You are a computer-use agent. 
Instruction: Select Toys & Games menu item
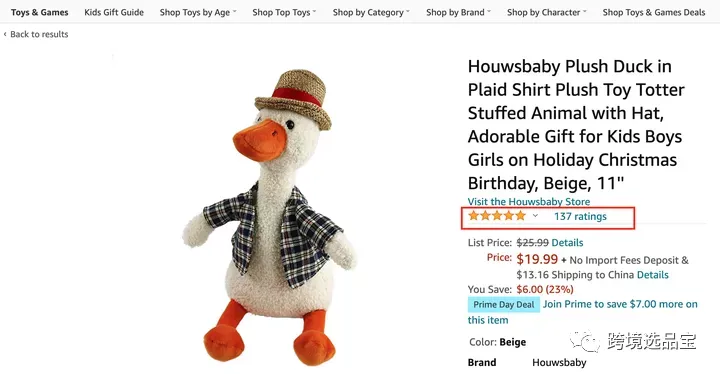tap(39, 12)
